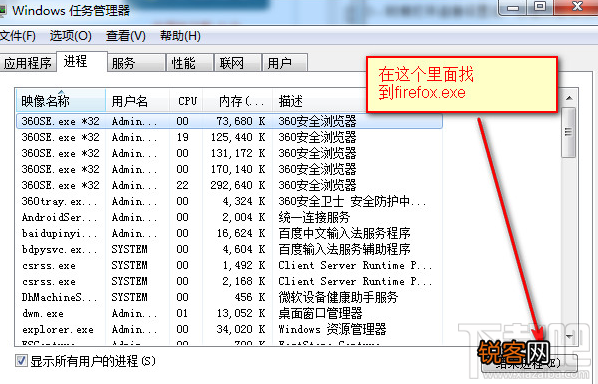Sort by 描述 column header

click(320, 101)
